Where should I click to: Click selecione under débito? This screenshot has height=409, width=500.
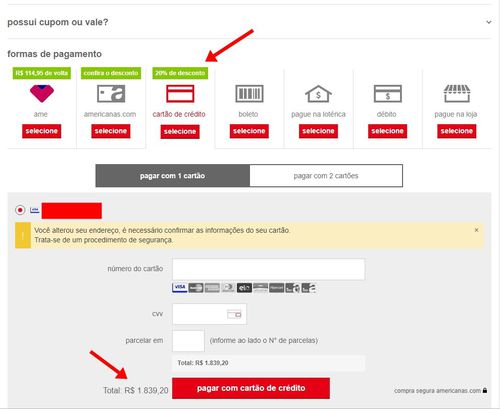(x=387, y=131)
